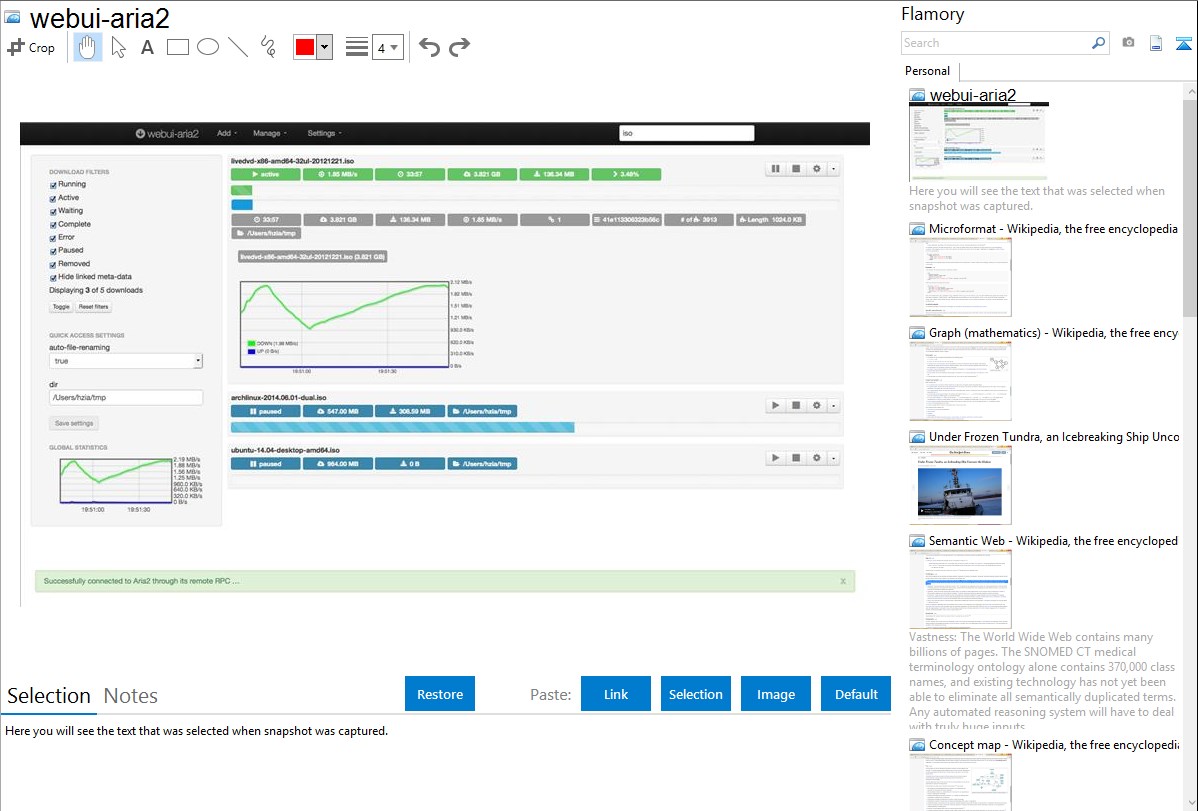Viewport: 1198px width, 811px height.
Task: Paste as Link
Action: tap(616, 694)
